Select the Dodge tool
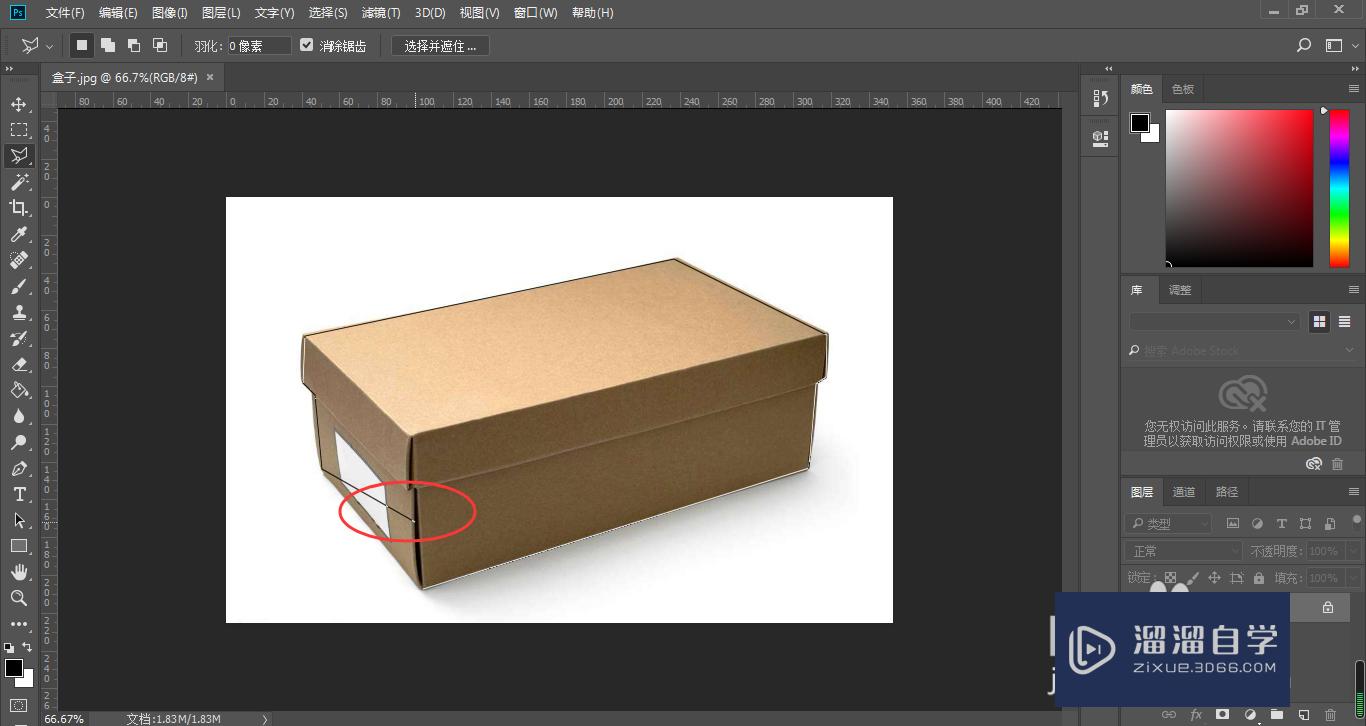The width and height of the screenshot is (1366, 726). pyautogui.click(x=19, y=442)
